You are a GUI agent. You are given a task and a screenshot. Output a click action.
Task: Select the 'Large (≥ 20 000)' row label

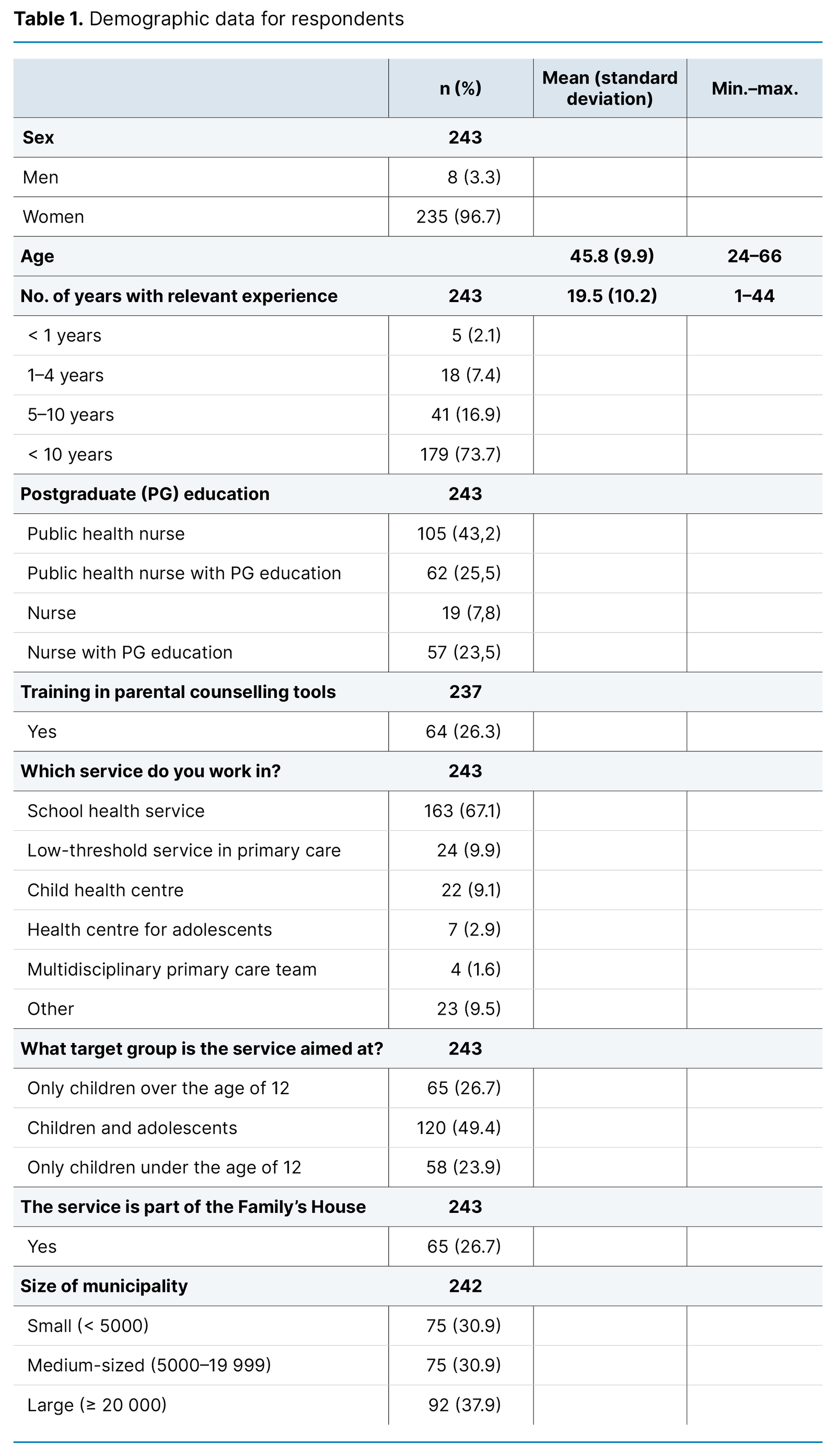coord(97,1405)
